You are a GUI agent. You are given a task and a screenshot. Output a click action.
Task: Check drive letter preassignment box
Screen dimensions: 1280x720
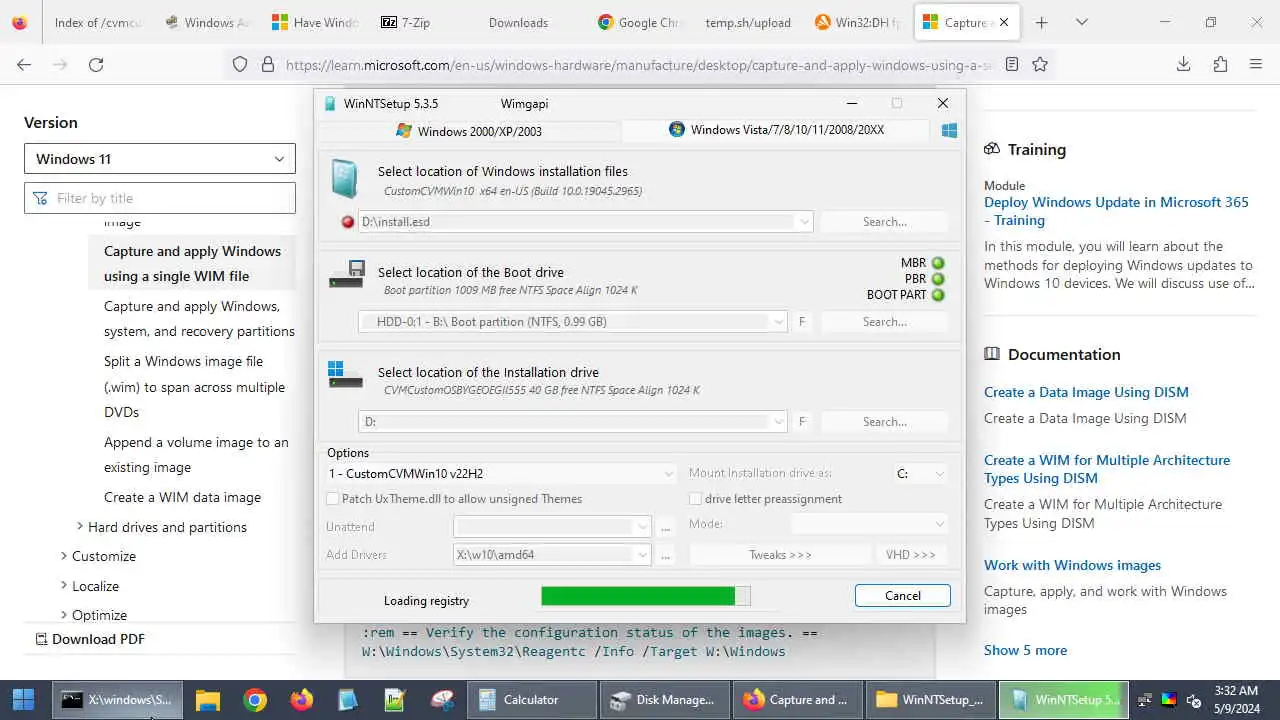pos(696,499)
